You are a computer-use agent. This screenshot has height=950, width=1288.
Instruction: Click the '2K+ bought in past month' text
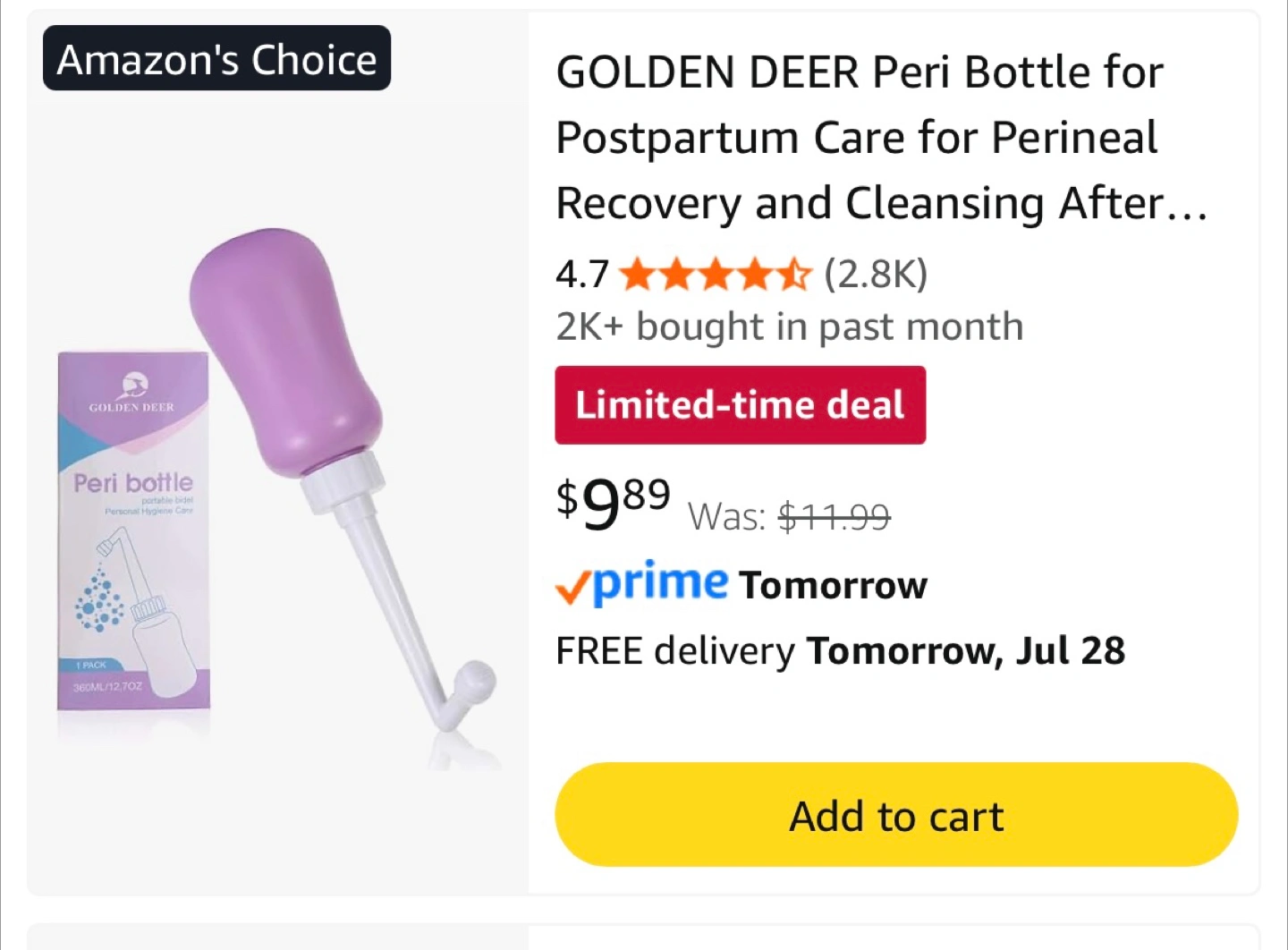pyautogui.click(x=789, y=327)
